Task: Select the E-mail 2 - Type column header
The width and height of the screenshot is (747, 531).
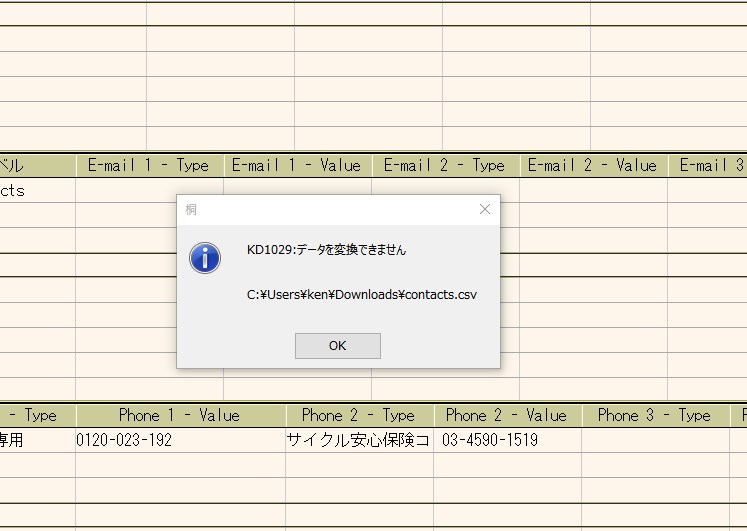Action: coord(445,166)
